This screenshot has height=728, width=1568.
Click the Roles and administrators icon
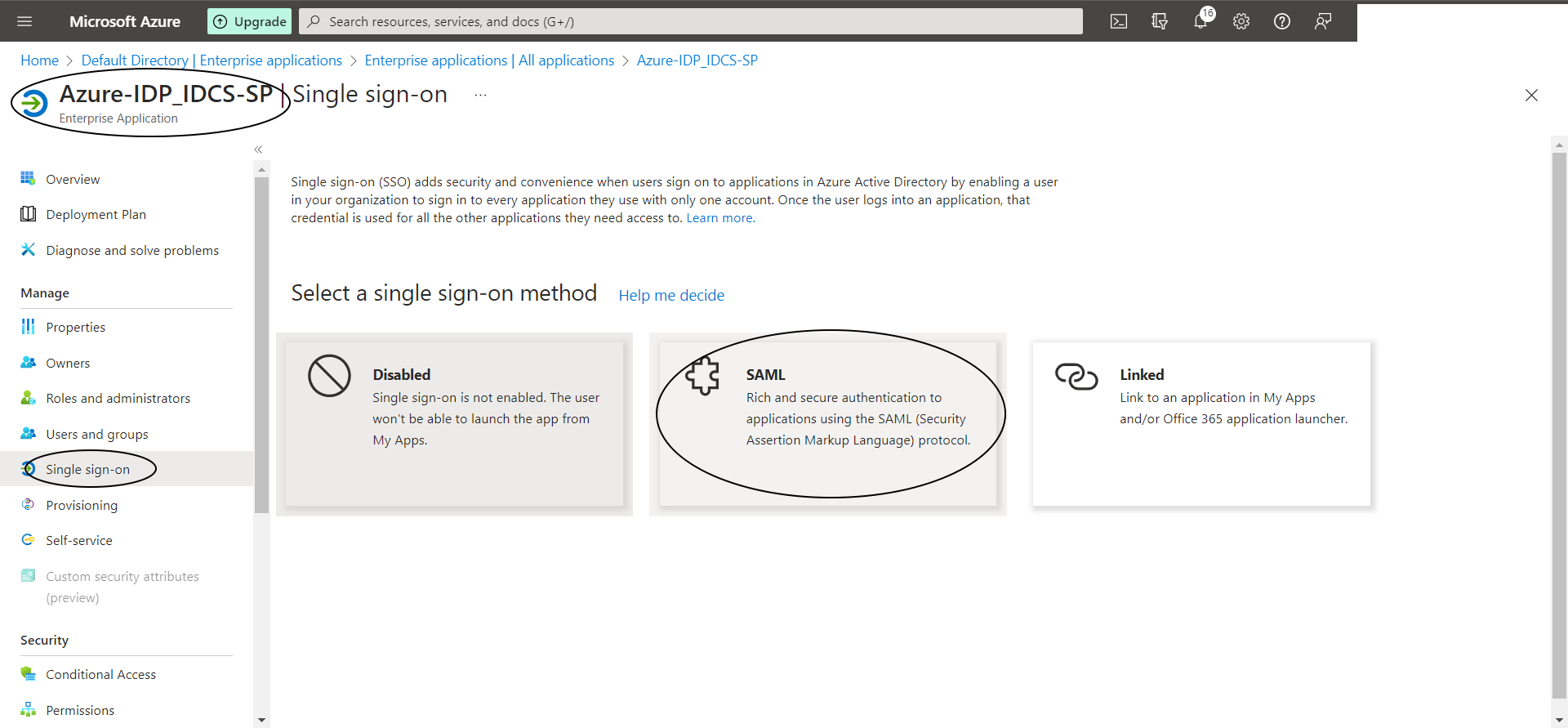point(28,398)
